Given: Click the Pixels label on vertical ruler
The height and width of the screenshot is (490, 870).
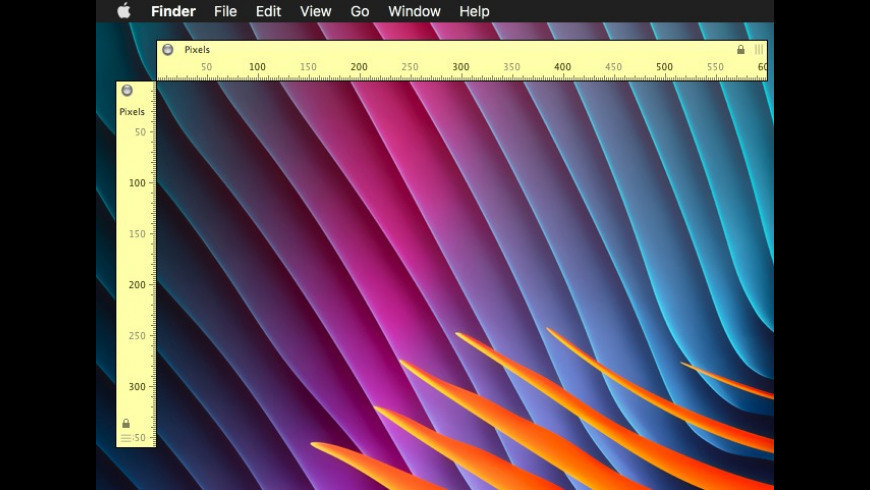Looking at the screenshot, I should pos(132,112).
